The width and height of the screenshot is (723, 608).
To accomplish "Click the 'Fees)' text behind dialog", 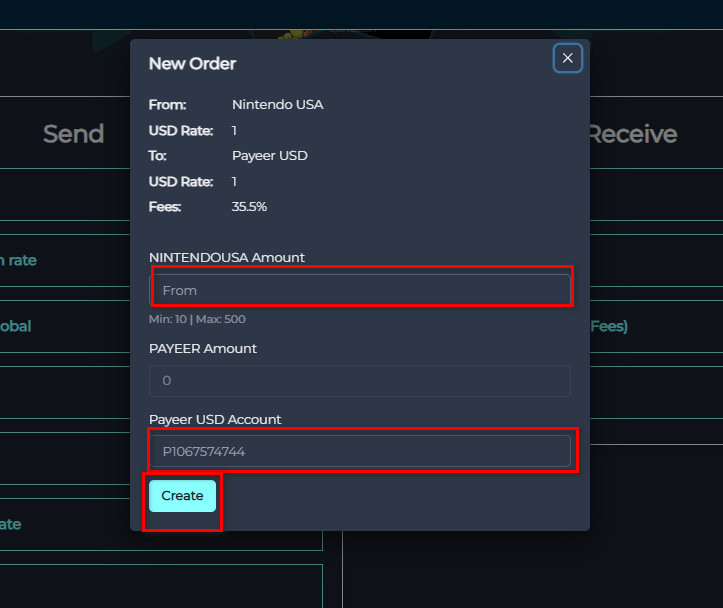I will point(609,326).
